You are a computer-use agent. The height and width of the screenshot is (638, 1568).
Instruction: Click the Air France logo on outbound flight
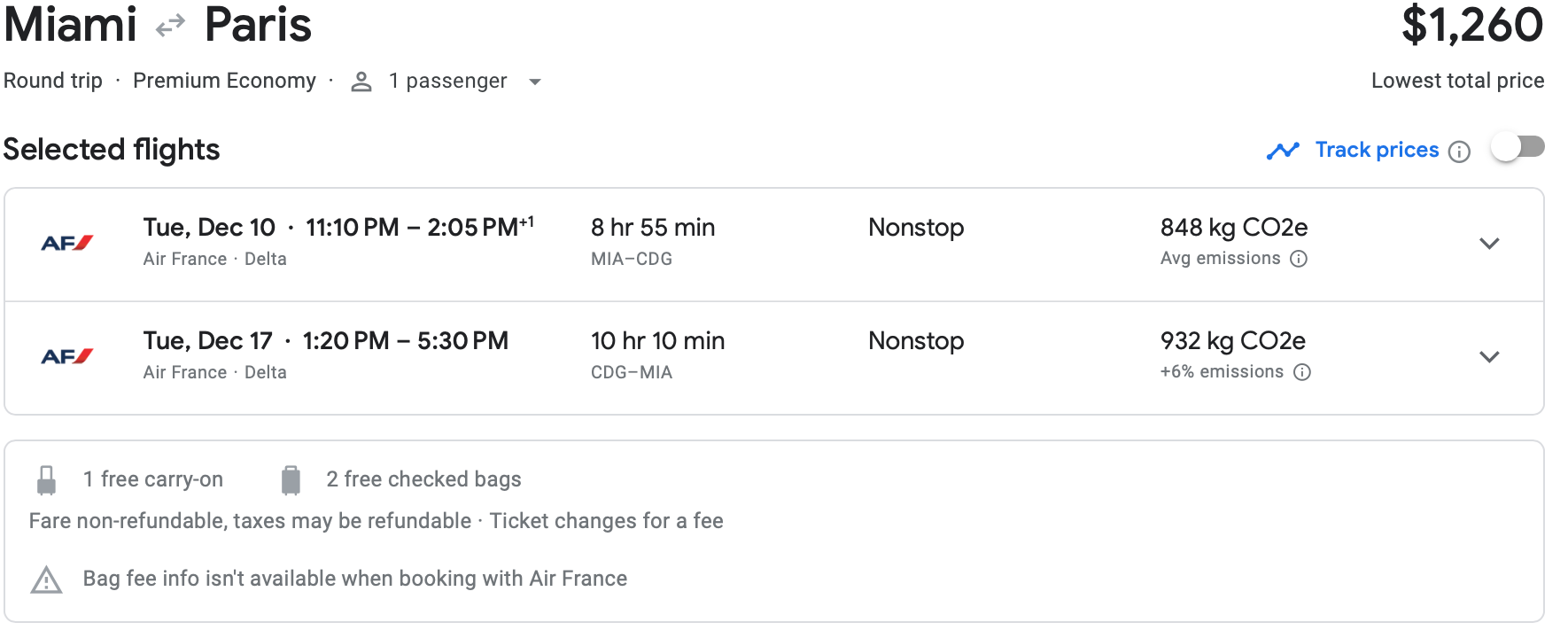click(67, 243)
